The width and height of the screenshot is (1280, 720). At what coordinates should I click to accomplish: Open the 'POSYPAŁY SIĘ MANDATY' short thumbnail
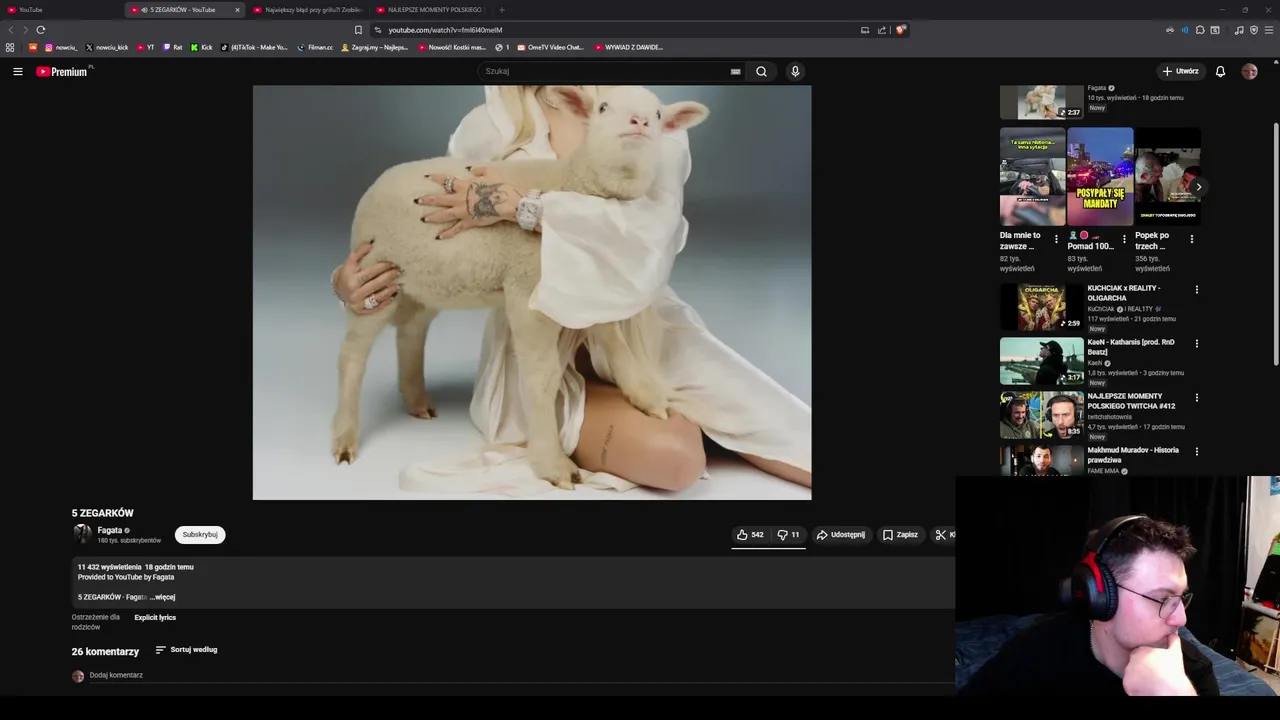1100,176
